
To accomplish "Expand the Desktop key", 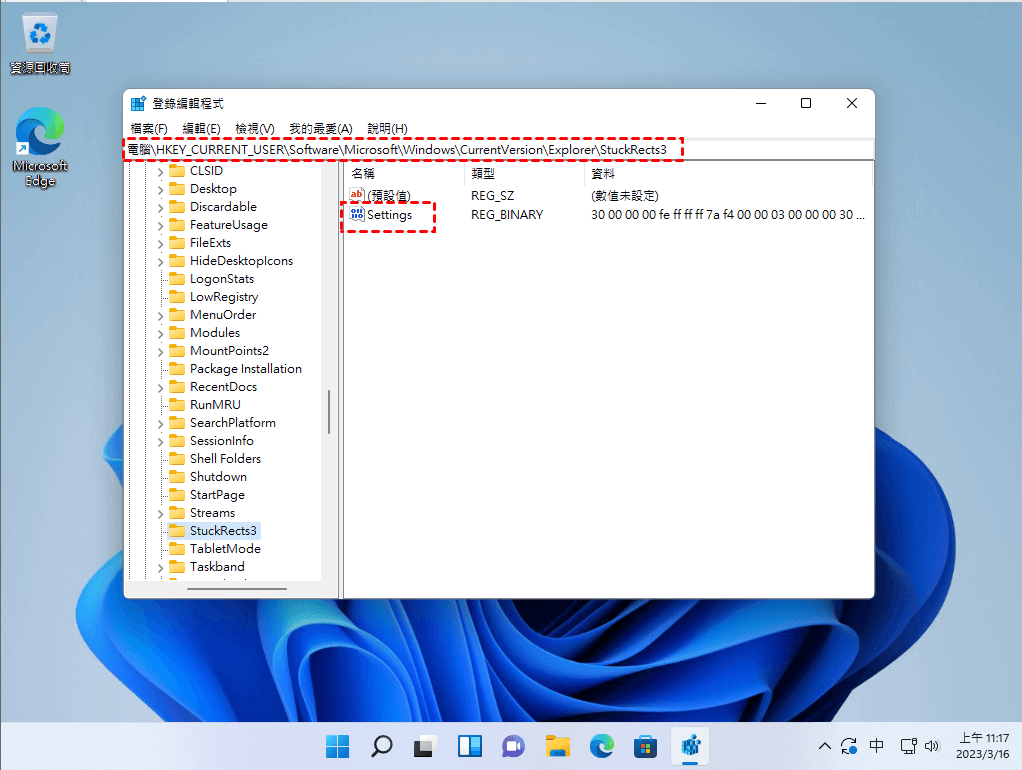I will 160,190.
